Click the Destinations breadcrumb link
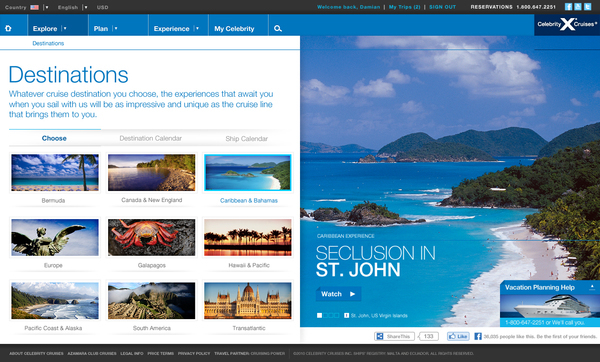The width and height of the screenshot is (600, 362). click(x=48, y=43)
